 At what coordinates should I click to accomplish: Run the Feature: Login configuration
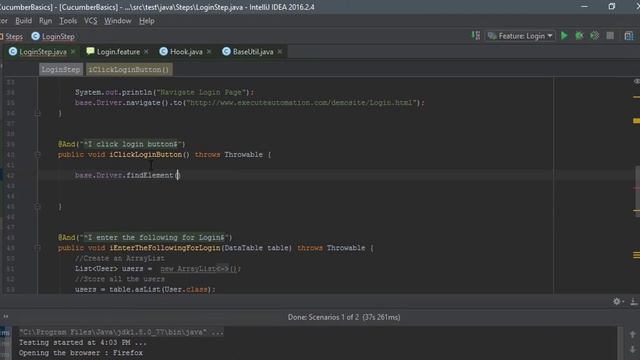(x=564, y=36)
